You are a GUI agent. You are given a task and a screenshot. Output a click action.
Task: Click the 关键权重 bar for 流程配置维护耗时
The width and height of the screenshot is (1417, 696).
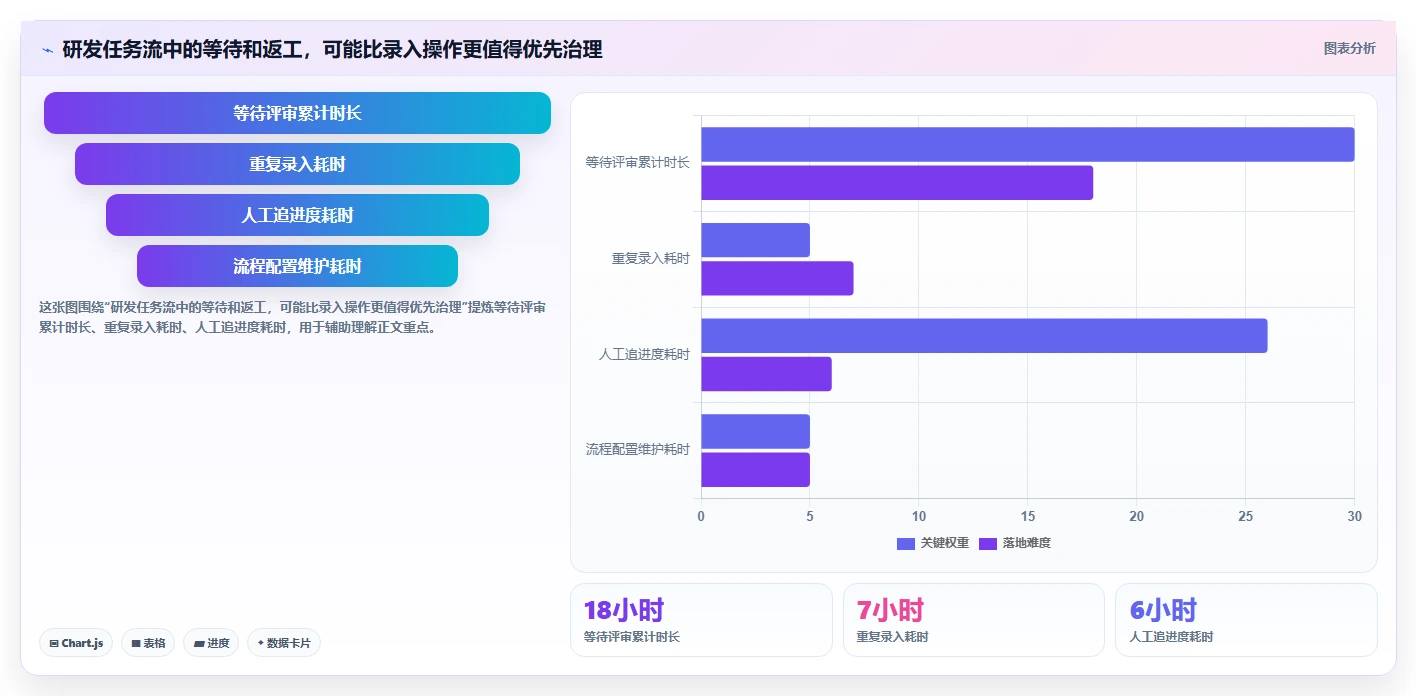(755, 431)
